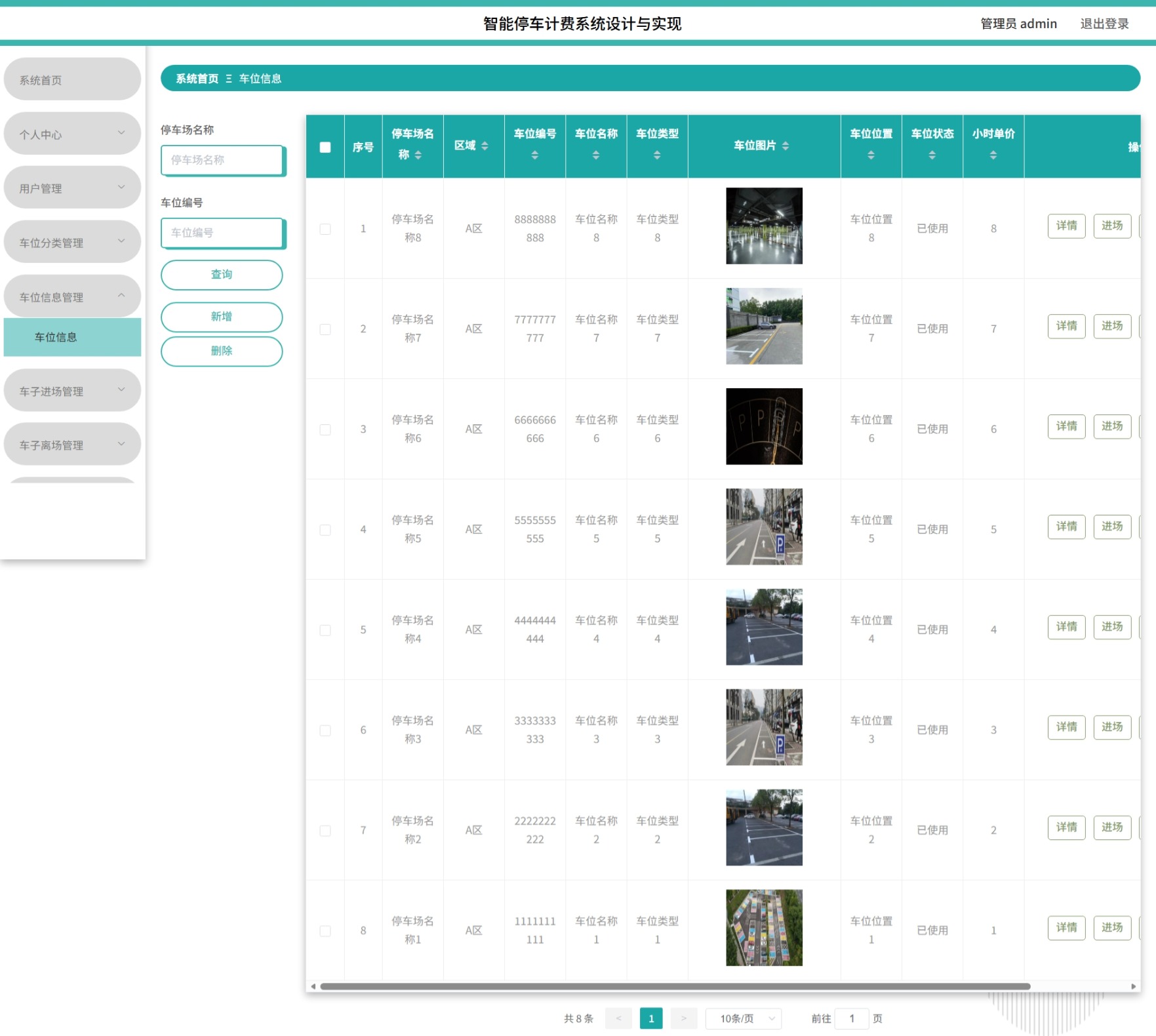The height and width of the screenshot is (1036, 1156).
Task: Select the 车位信息 submenu item
Action: pos(72,337)
